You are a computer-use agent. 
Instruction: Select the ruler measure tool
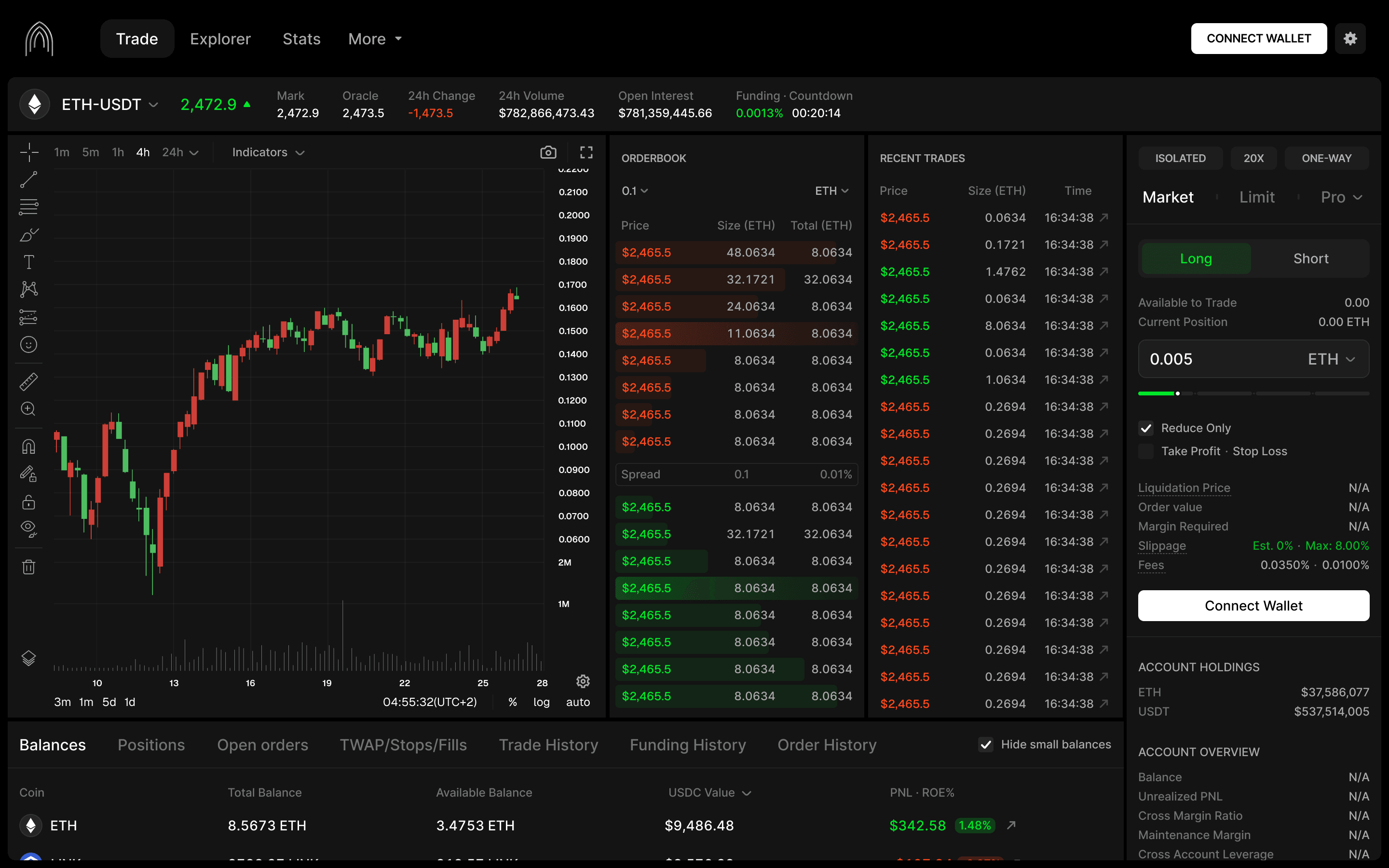coord(29,381)
